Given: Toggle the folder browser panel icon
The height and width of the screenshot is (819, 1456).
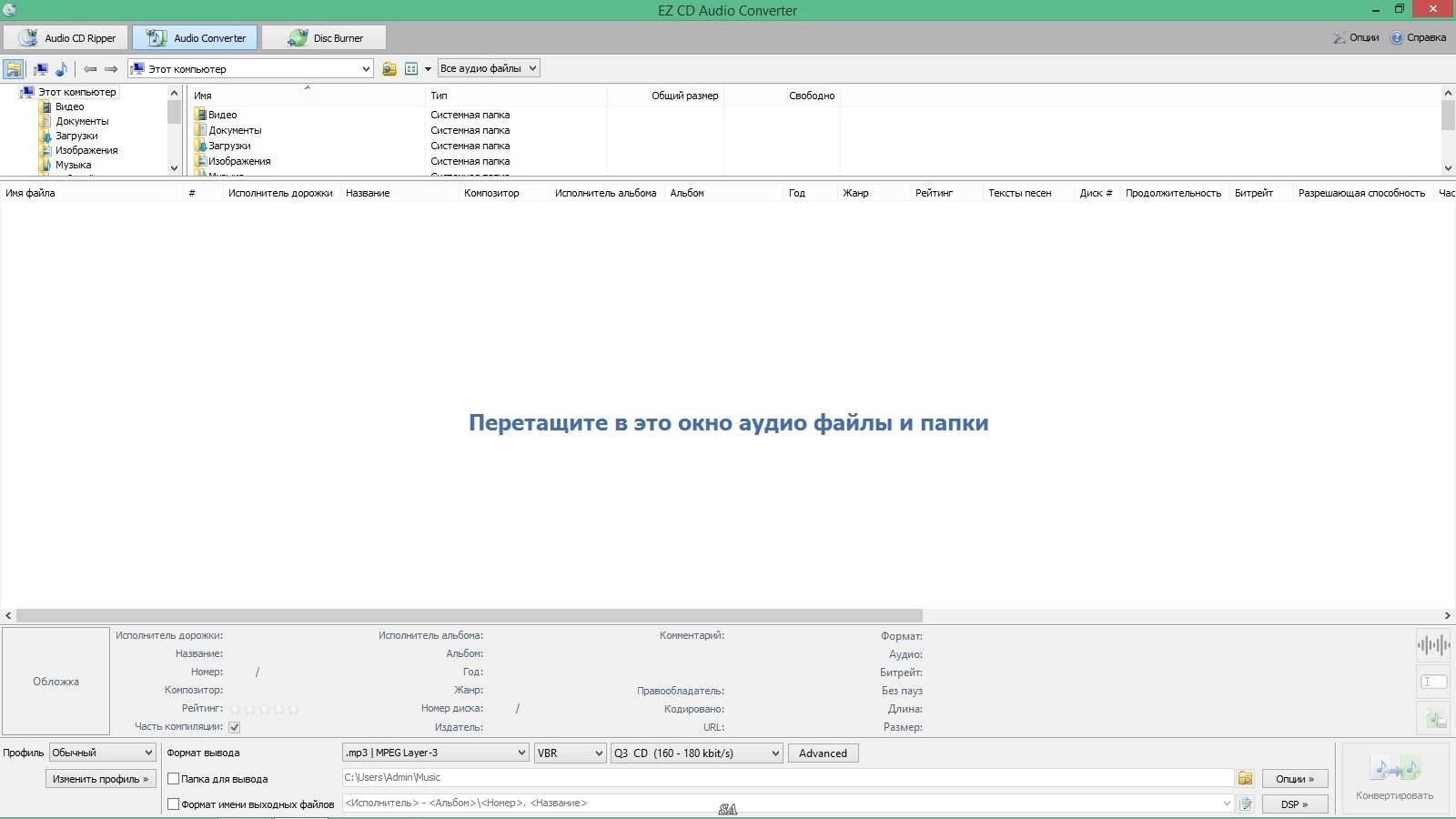Looking at the screenshot, I should pos(14,69).
